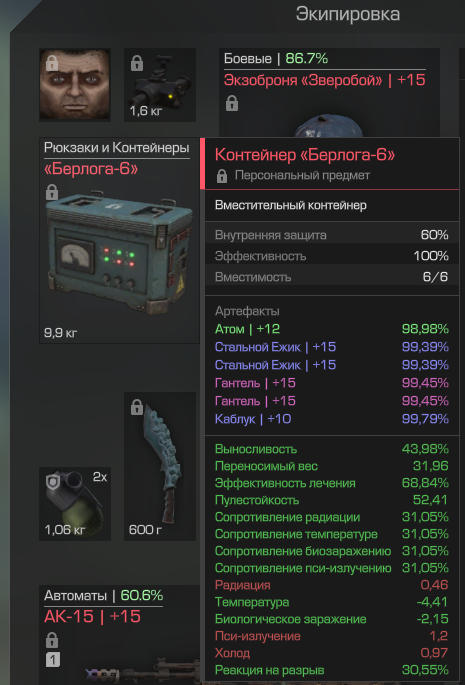Select the grenade slot with 2x
Screen dimensions: 465x685
(75, 504)
